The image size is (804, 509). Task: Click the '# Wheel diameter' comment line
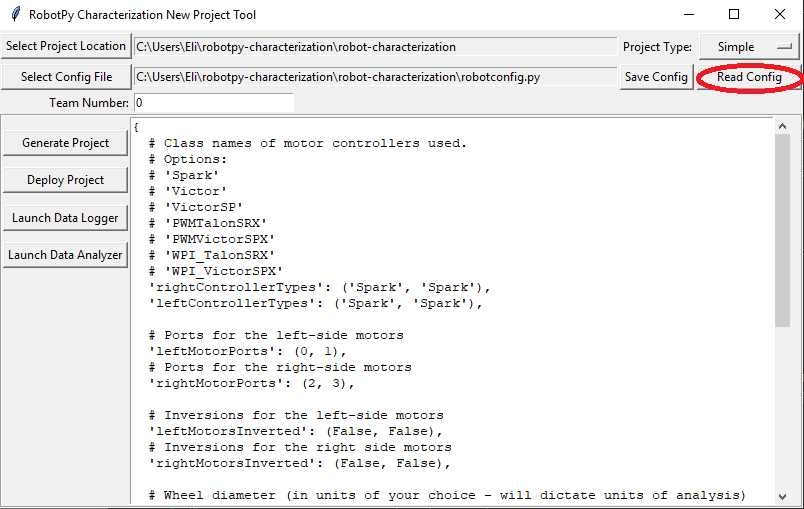(x=447, y=495)
